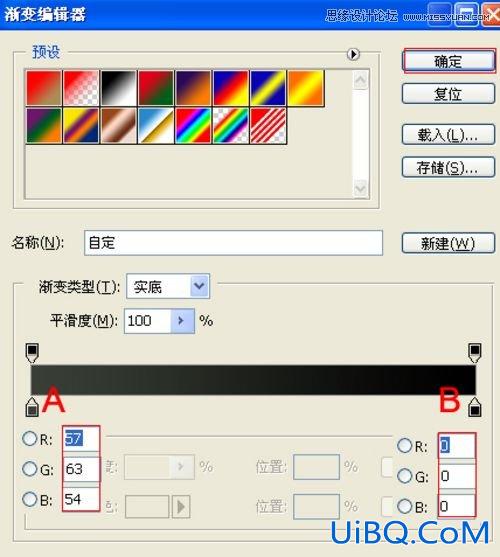Click the left B value field showing 54
The image size is (500, 557).
[x=81, y=499]
